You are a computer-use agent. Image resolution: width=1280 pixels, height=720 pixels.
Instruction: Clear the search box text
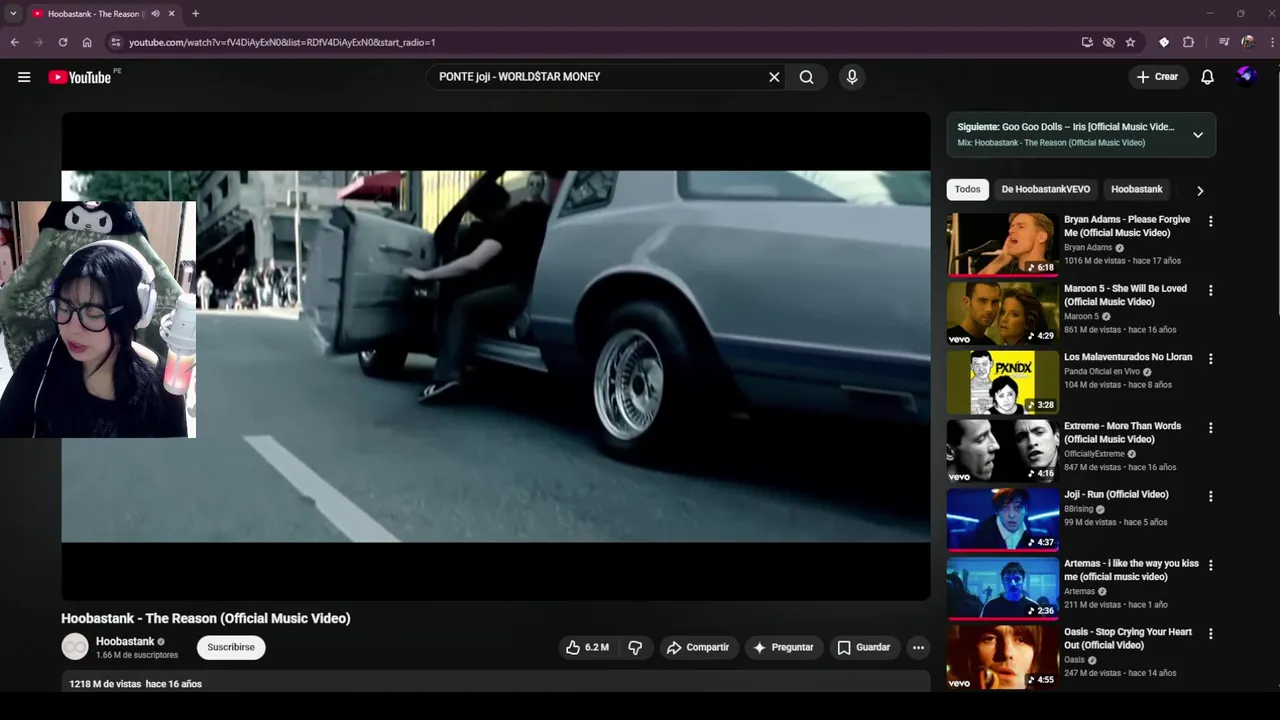click(x=774, y=77)
